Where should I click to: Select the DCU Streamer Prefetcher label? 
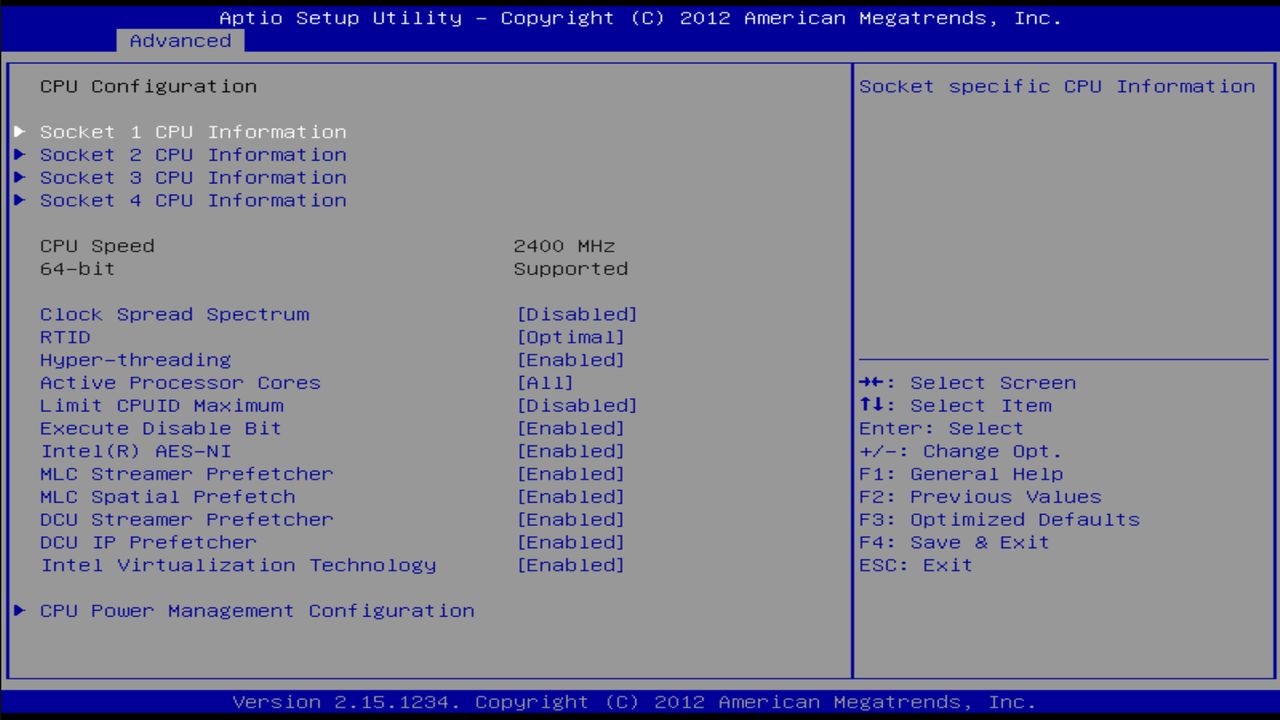[187, 520]
